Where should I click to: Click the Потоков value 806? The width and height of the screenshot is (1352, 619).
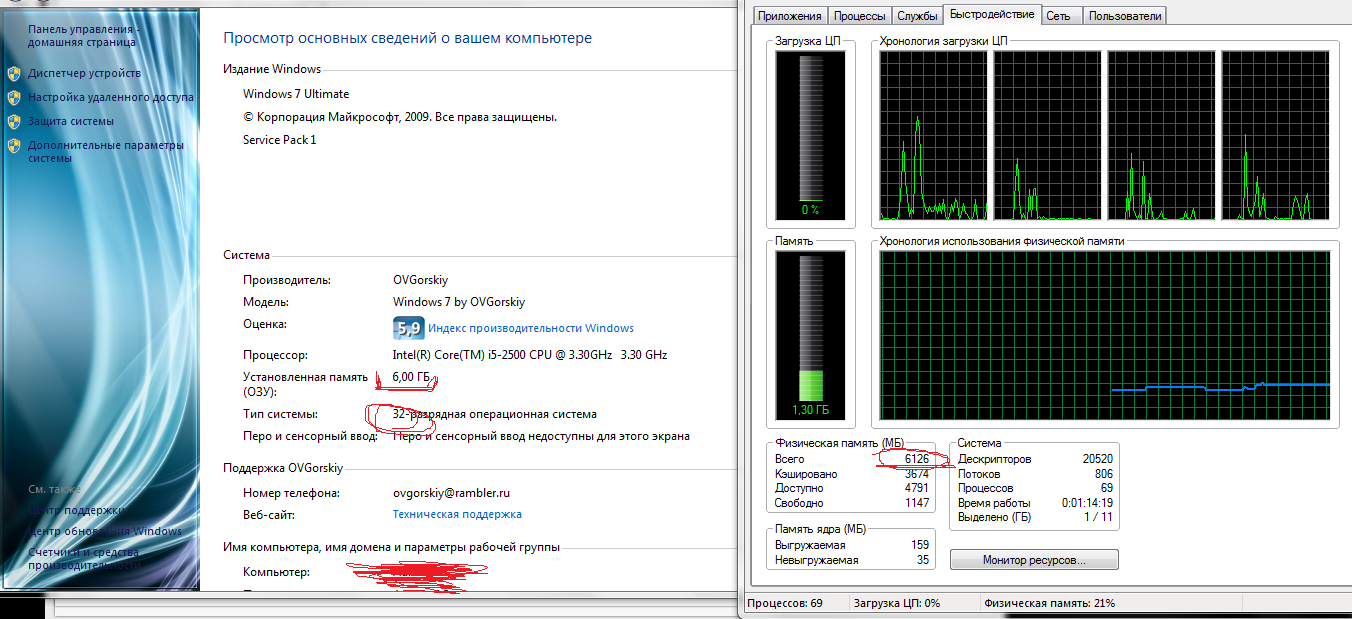tap(1103, 474)
